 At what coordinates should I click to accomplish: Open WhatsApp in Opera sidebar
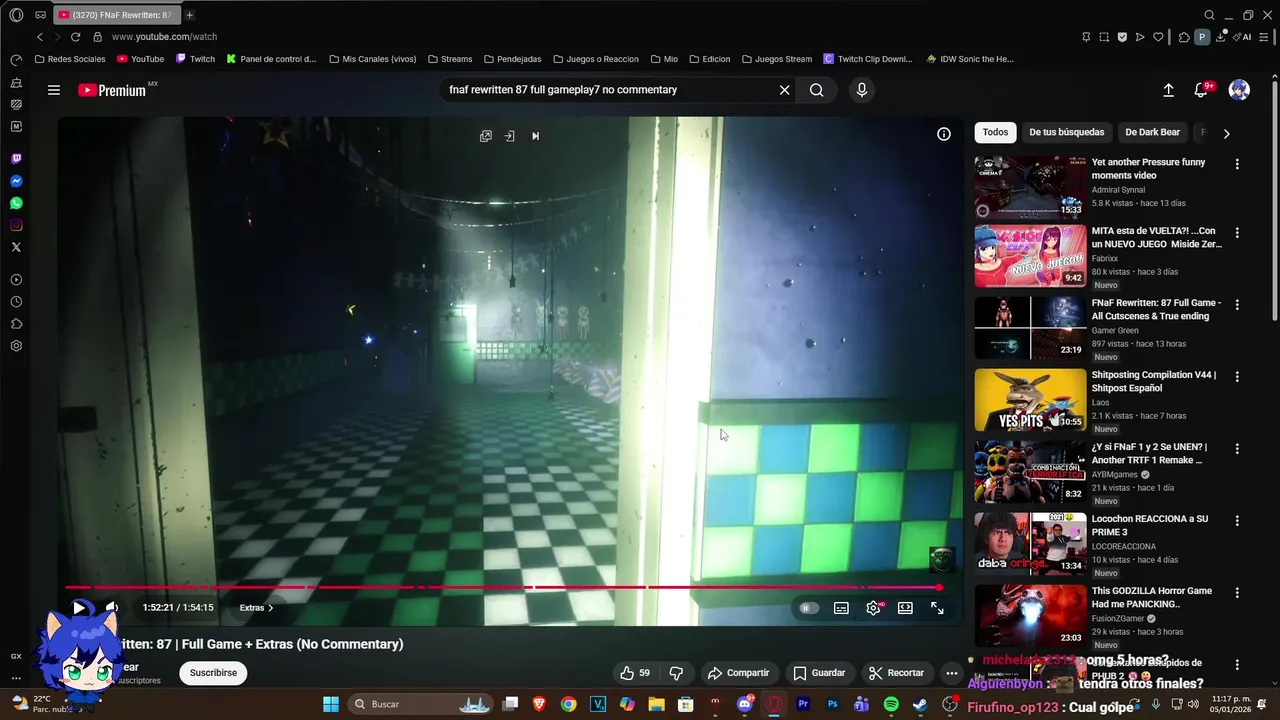[x=16, y=203]
